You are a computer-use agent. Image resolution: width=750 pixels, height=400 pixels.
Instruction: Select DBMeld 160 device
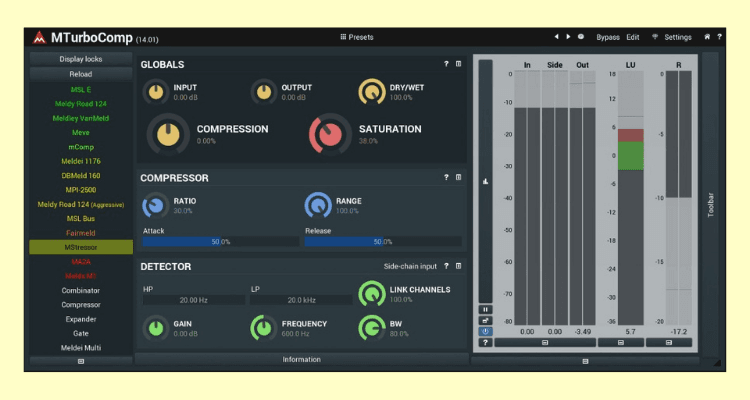click(81, 176)
